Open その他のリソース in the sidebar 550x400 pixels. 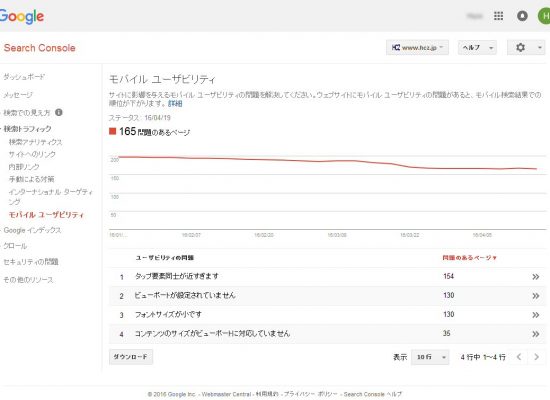coord(28,280)
